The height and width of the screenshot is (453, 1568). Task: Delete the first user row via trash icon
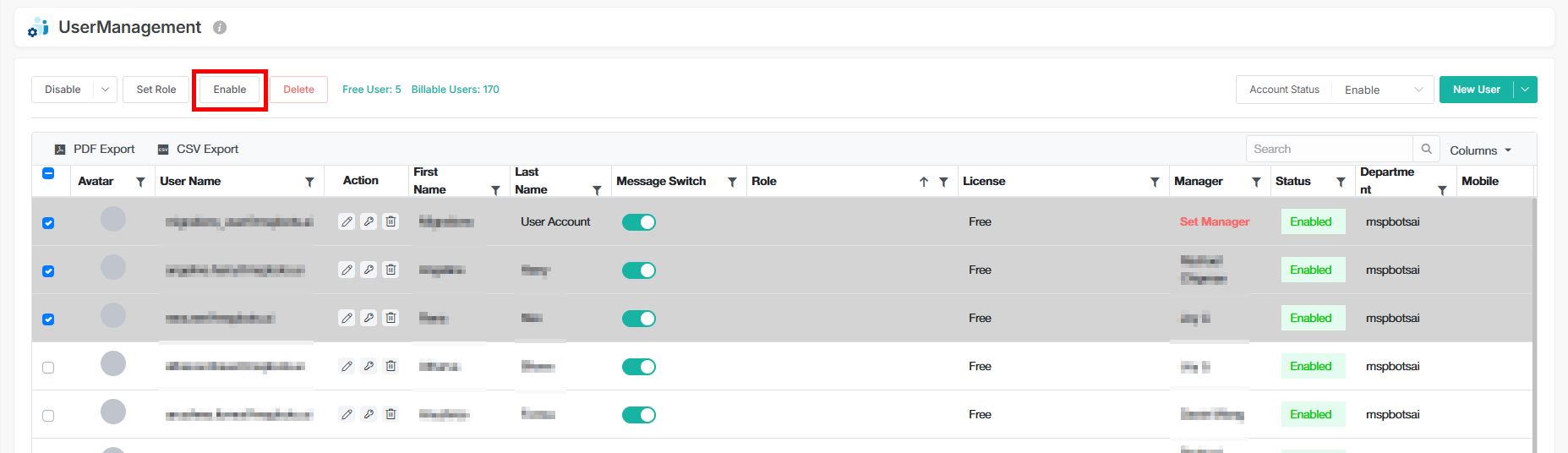tap(391, 221)
